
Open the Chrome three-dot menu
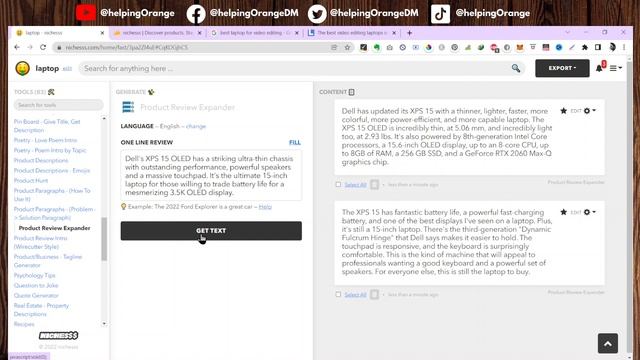624,47
